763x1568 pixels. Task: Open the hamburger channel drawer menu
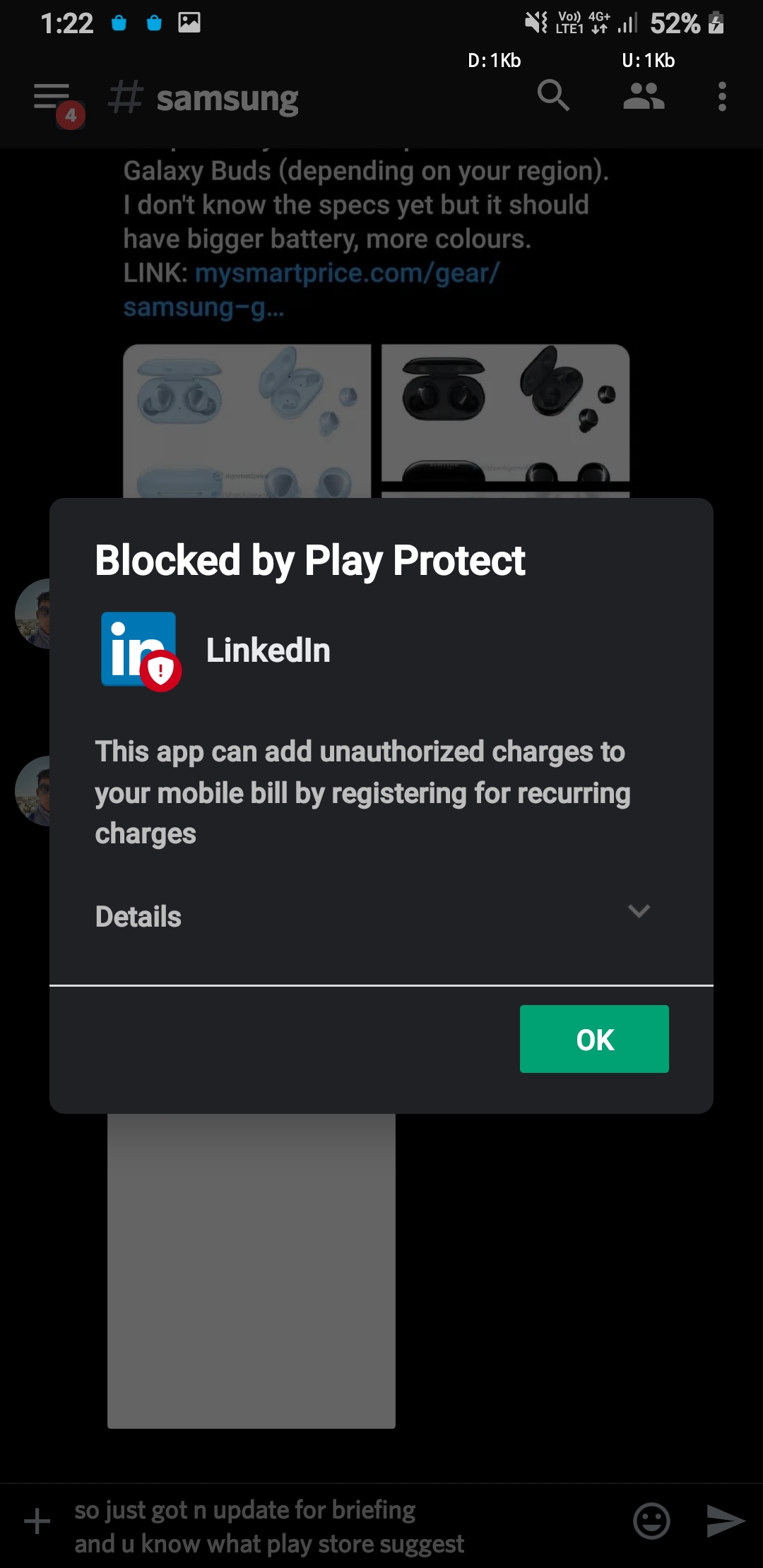point(52,97)
